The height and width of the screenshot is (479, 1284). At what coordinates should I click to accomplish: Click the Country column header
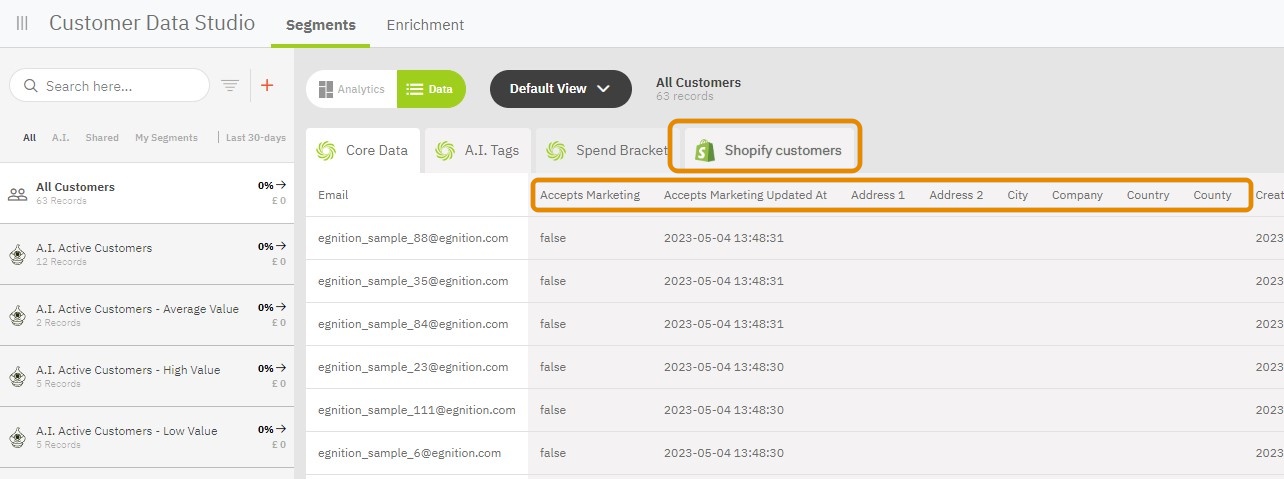coord(1148,195)
